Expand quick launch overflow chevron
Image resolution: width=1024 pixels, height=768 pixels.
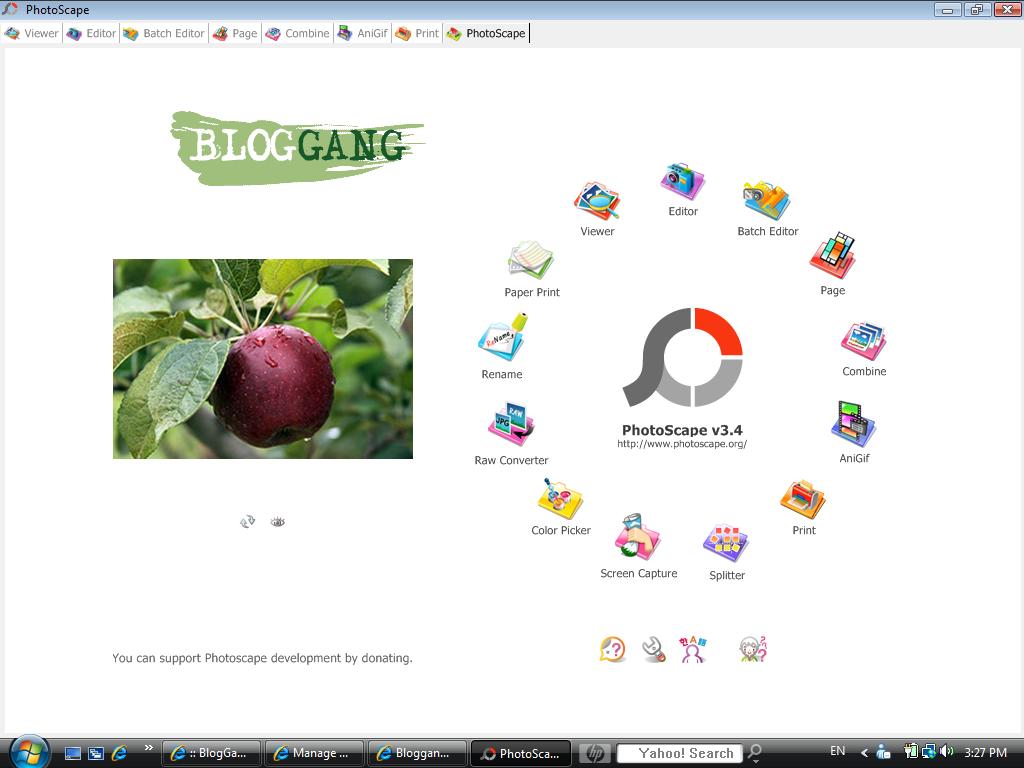point(148,748)
